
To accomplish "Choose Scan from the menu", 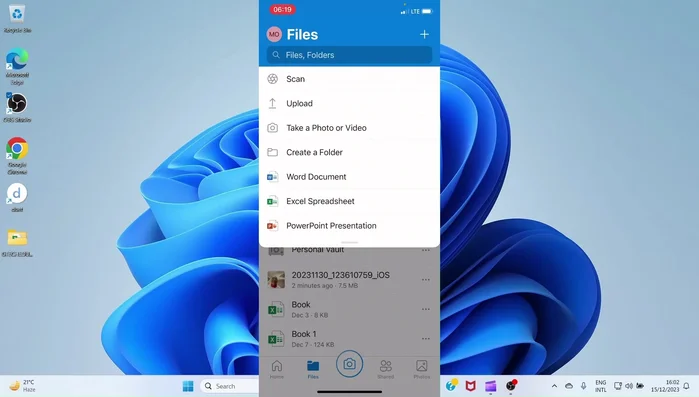I will point(350,79).
